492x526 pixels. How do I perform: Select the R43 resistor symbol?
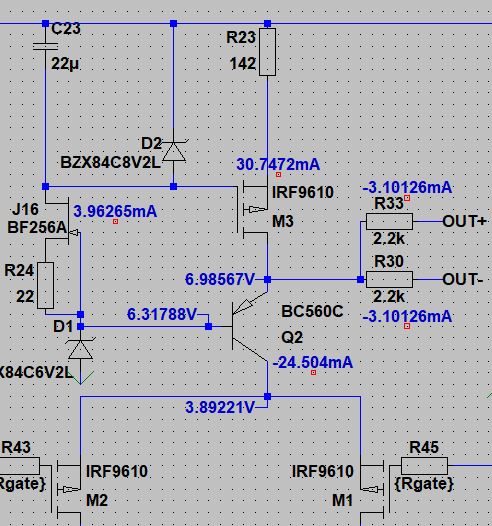click(x=19, y=466)
